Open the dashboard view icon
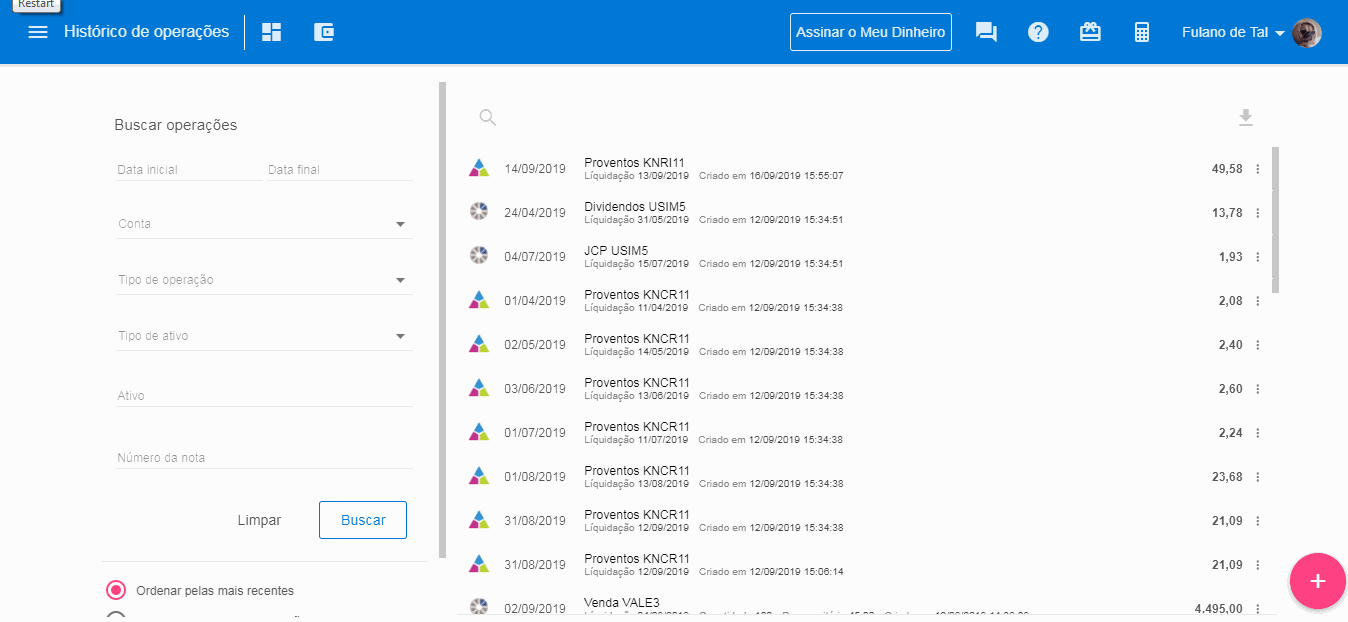 tap(271, 32)
